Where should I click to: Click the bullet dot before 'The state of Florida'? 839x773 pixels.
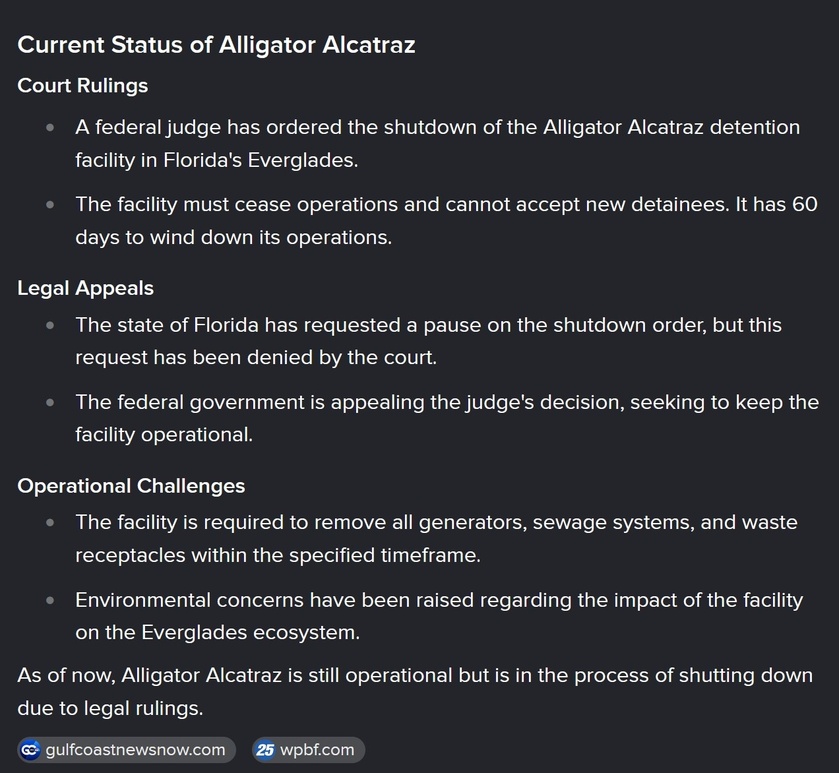tap(50, 325)
